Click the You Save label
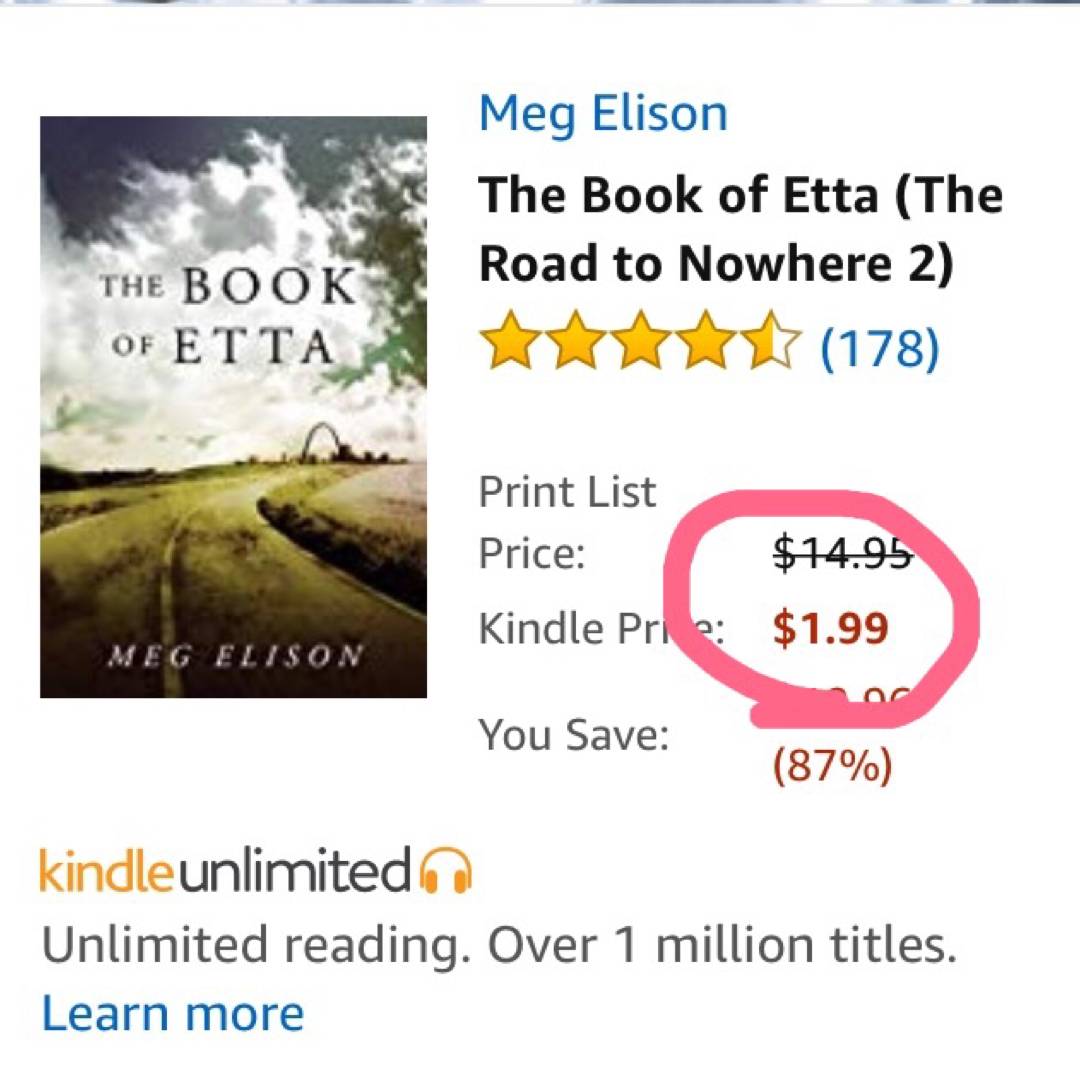This screenshot has width=1080, height=1080. [573, 736]
